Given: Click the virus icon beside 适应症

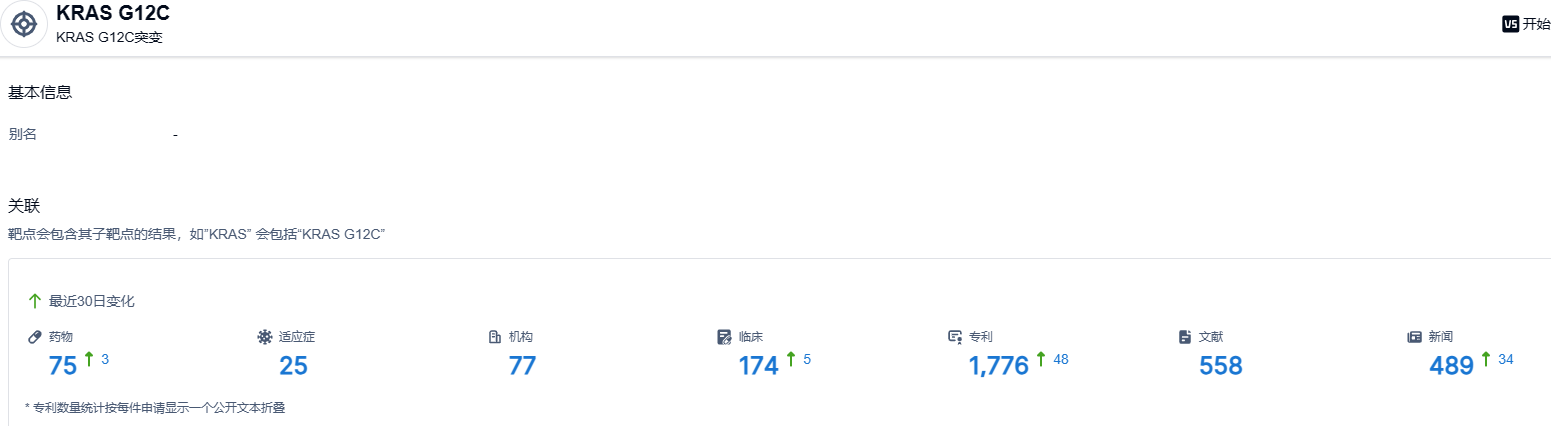Looking at the screenshot, I should click(x=265, y=337).
